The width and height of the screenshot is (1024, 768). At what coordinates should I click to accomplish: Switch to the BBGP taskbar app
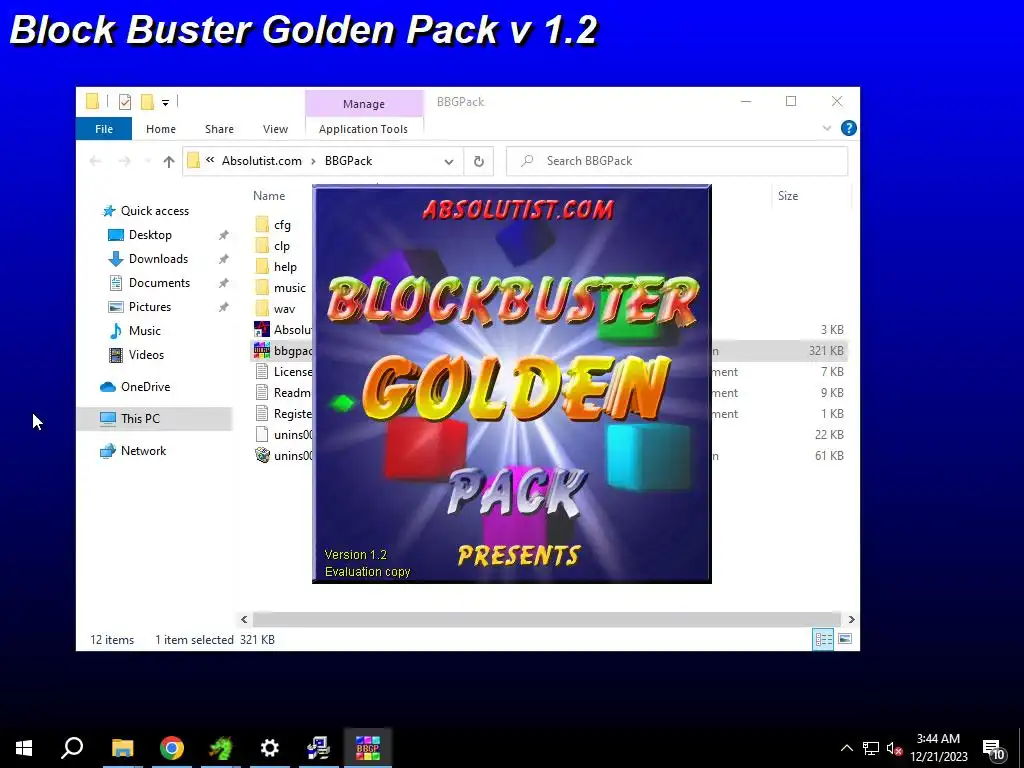coord(368,748)
